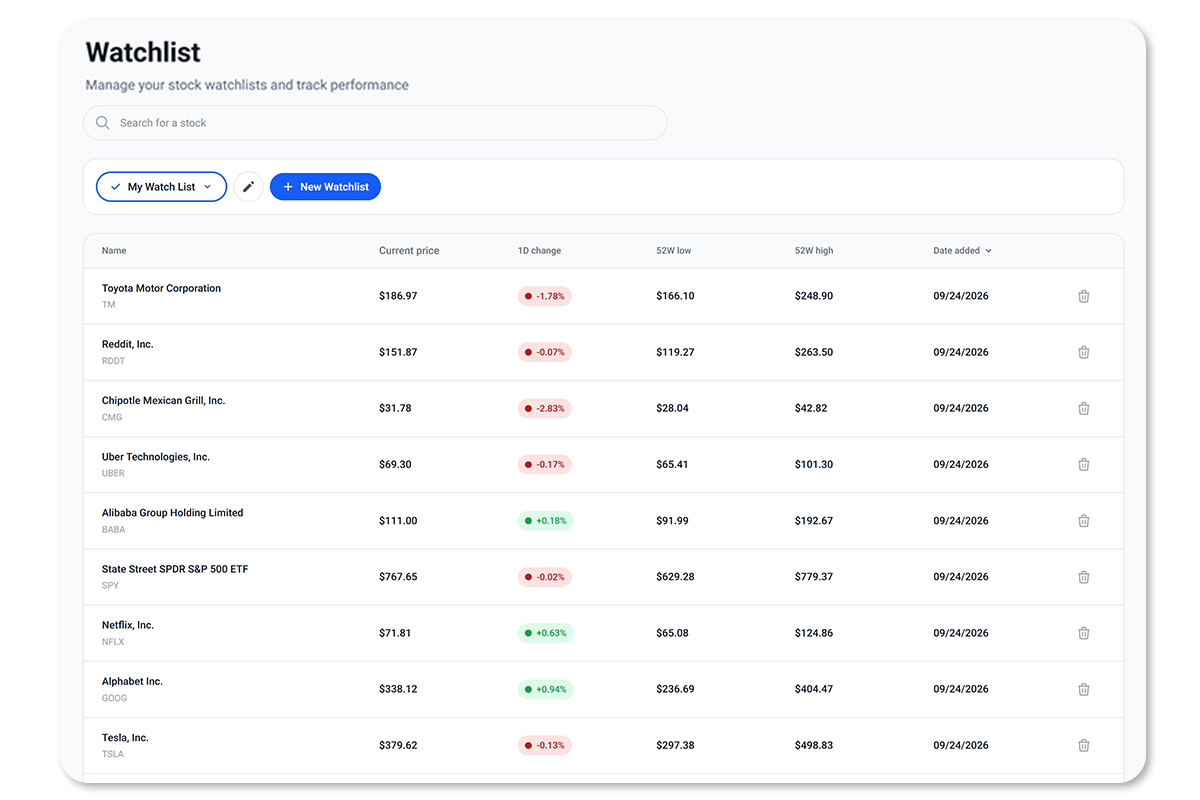
Task: Click the RDDT ticker symbol
Action: [113, 361]
